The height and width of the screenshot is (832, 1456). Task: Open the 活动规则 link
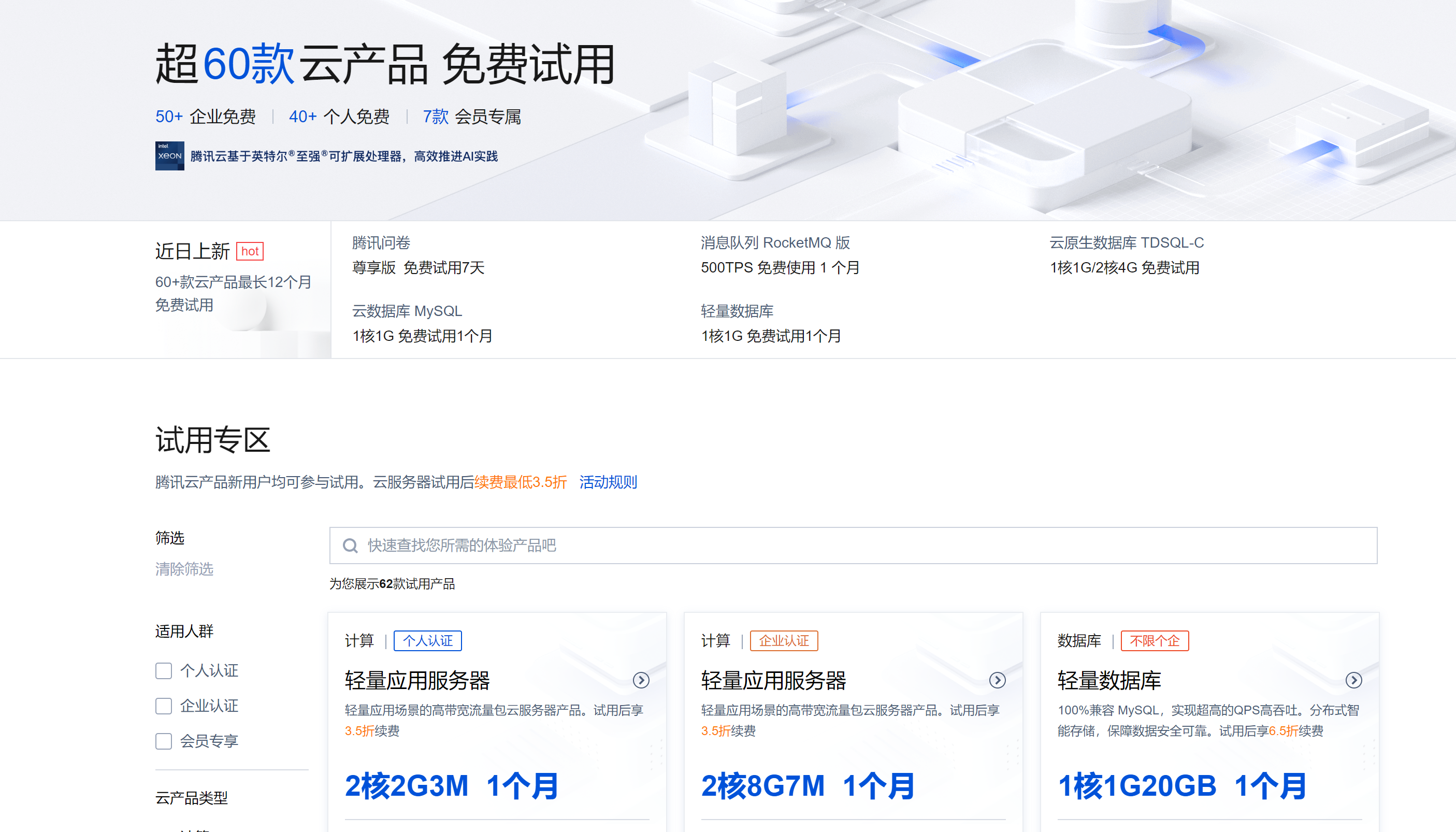pyautogui.click(x=608, y=482)
